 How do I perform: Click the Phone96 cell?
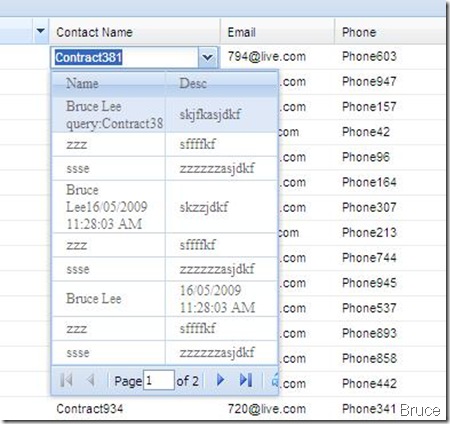point(390,157)
